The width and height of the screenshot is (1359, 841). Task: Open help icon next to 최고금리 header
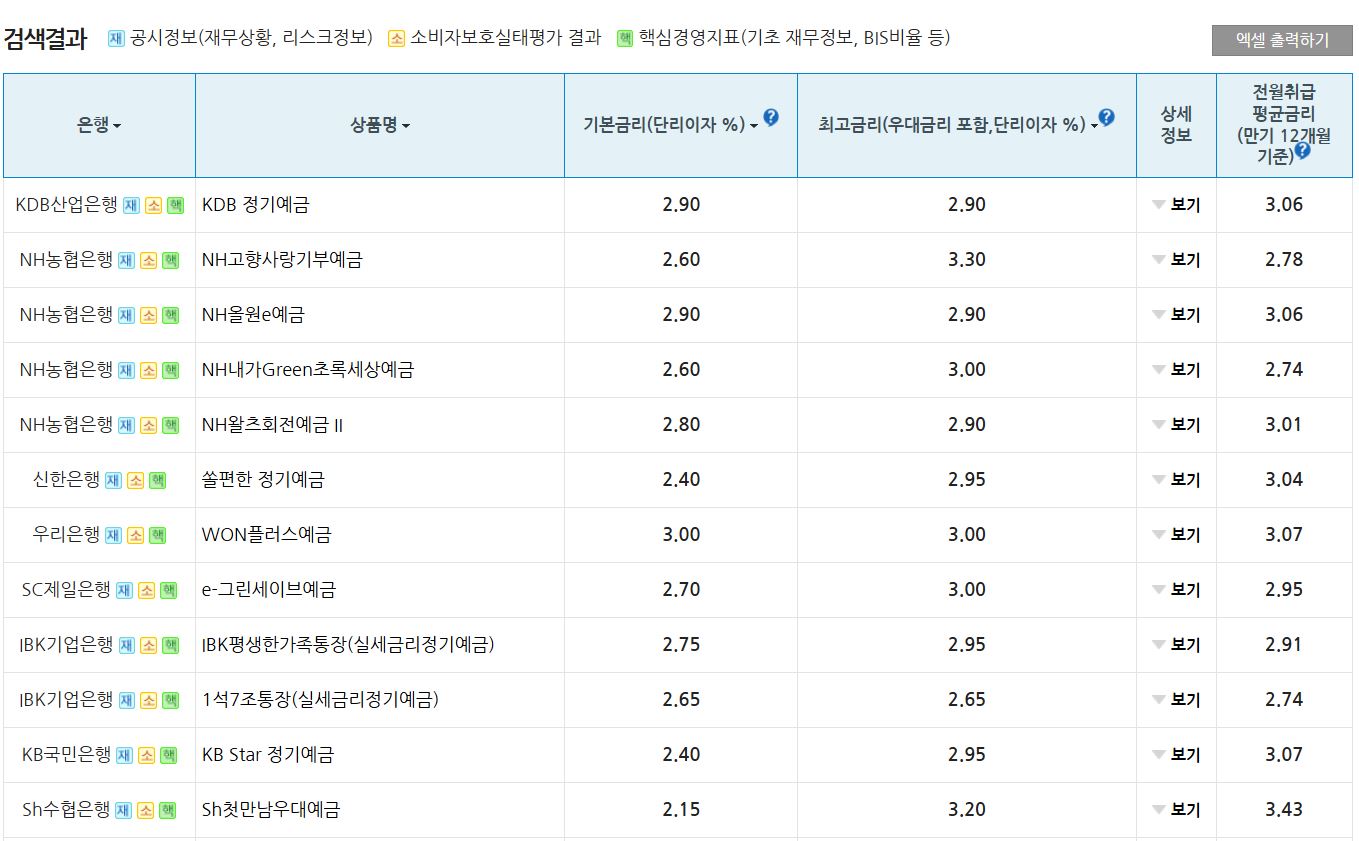pos(1107,117)
